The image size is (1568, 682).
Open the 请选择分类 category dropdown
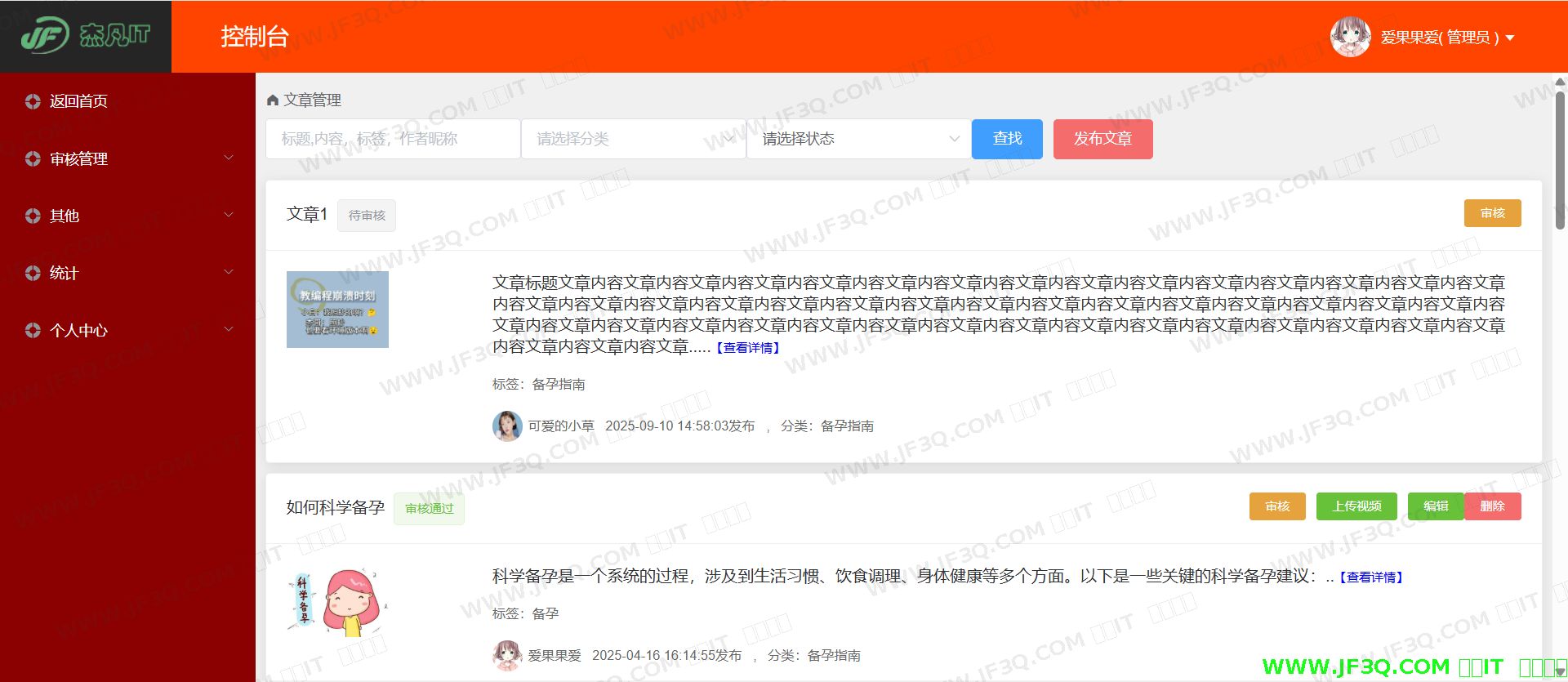[633, 139]
